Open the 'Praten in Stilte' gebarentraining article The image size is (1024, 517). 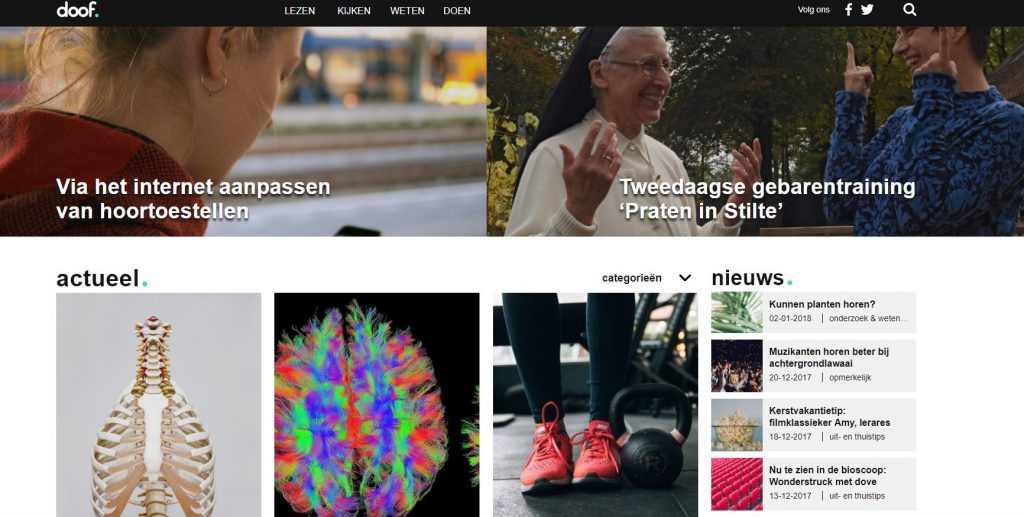click(x=767, y=198)
